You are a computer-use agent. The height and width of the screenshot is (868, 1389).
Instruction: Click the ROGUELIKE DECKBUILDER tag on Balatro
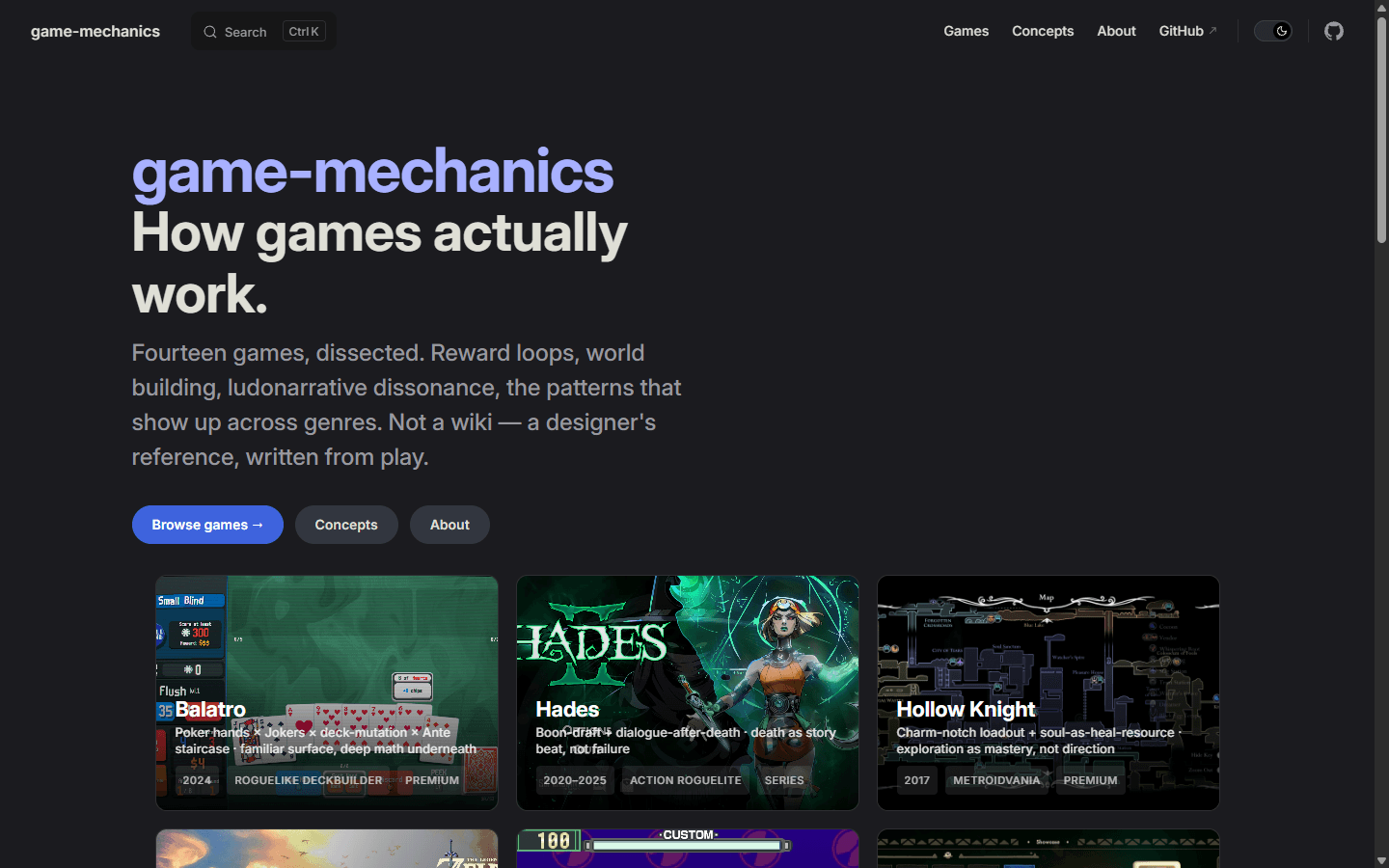click(x=309, y=780)
